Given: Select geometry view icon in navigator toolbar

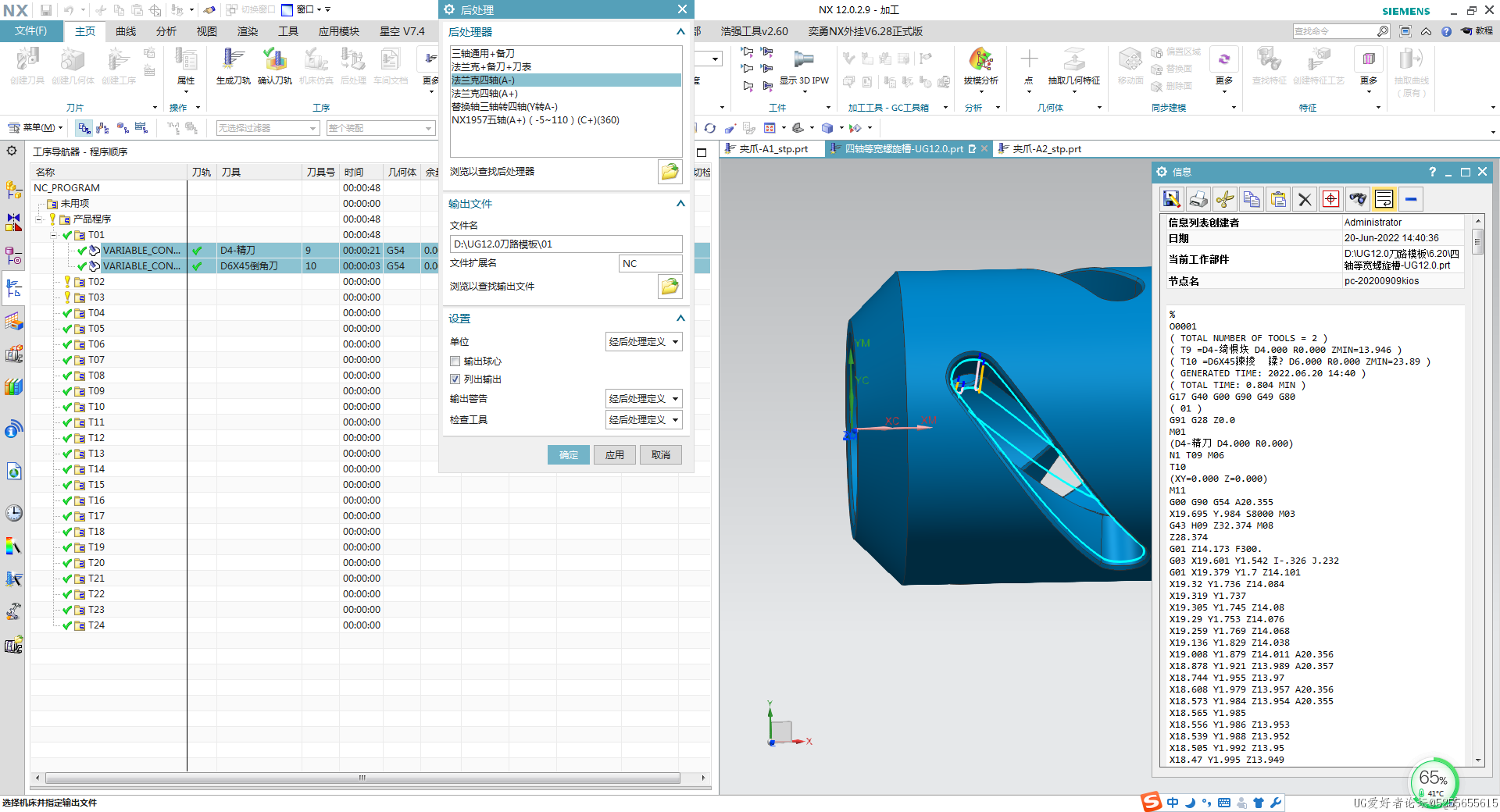Looking at the screenshot, I should click(x=122, y=128).
